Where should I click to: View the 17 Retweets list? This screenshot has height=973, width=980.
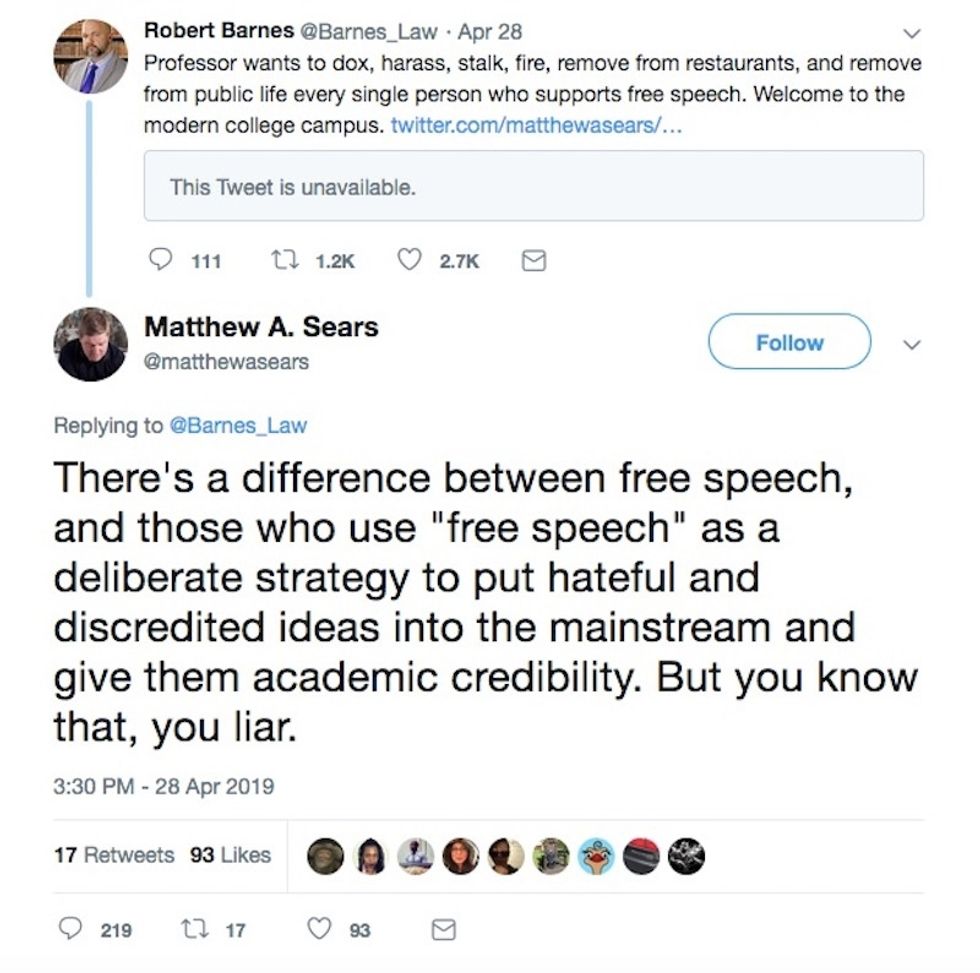[x=114, y=855]
